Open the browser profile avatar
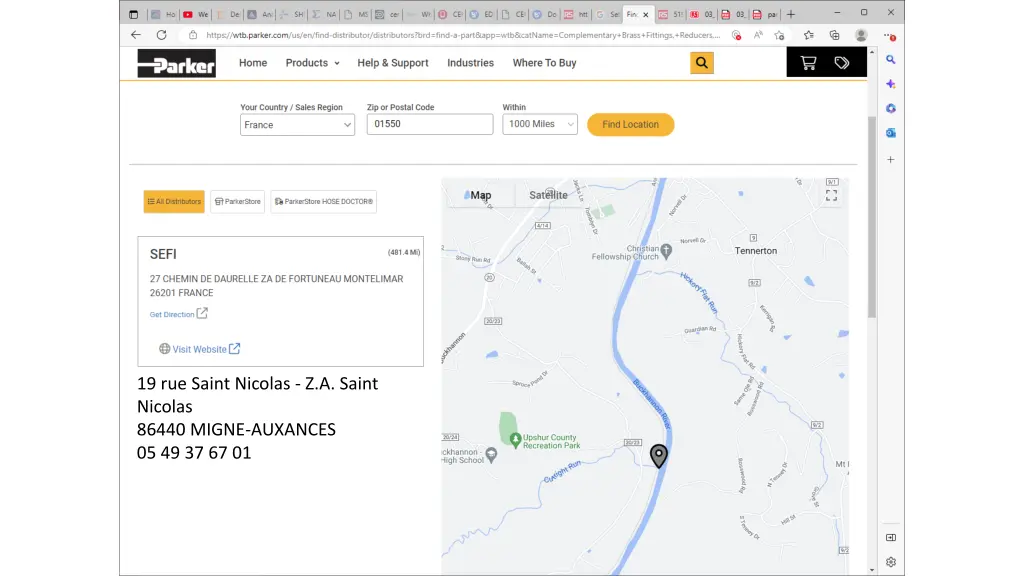 tap(861, 35)
